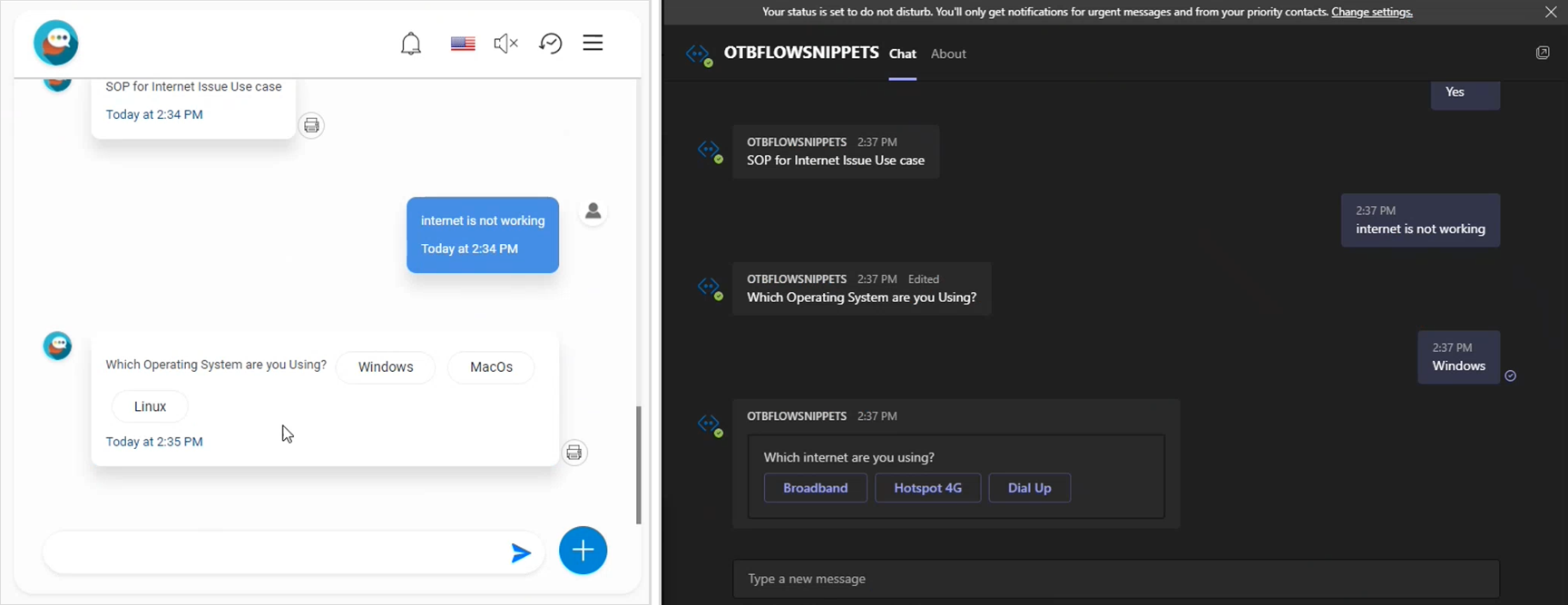Click bot avatar beside 'Which internet' card
The width and height of the screenshot is (1568, 605).
(x=710, y=424)
